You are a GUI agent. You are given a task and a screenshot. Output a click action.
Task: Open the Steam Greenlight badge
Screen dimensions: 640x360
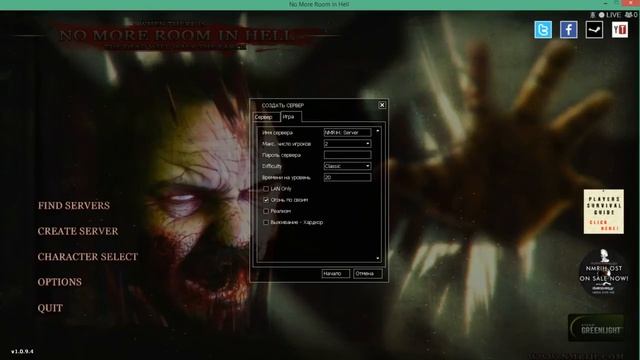point(596,328)
